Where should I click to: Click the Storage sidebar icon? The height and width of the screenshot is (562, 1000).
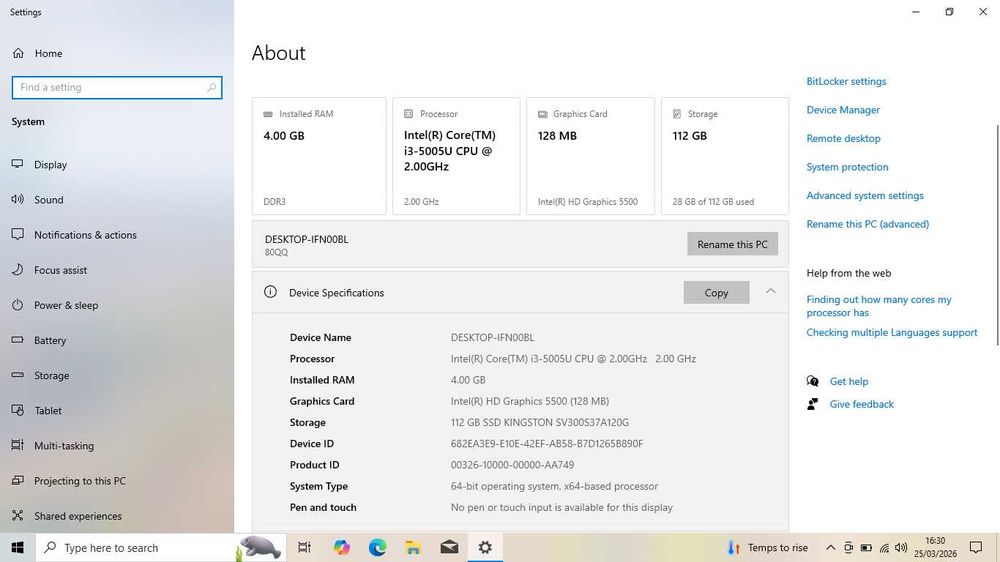tap(17, 375)
